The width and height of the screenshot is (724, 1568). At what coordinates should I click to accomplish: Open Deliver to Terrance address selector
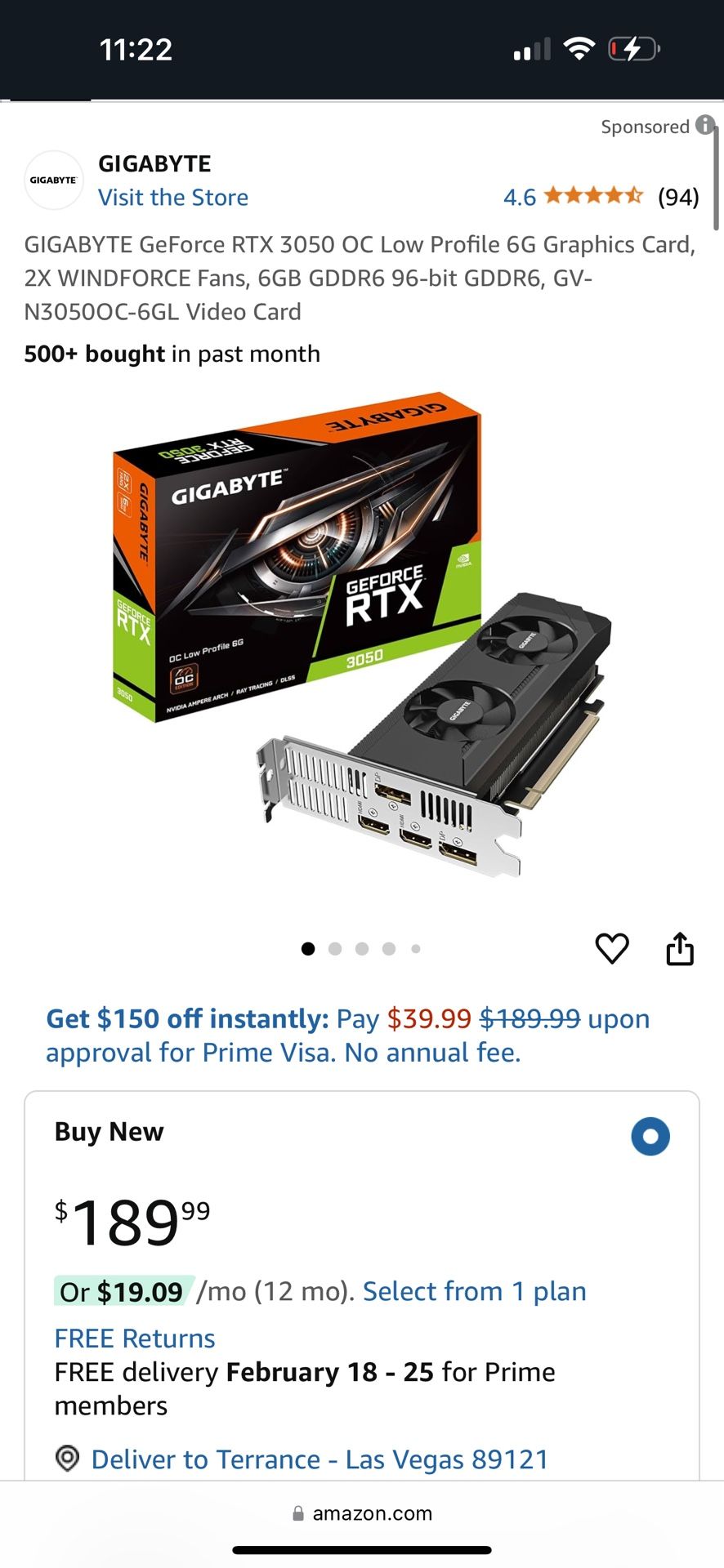click(320, 1459)
